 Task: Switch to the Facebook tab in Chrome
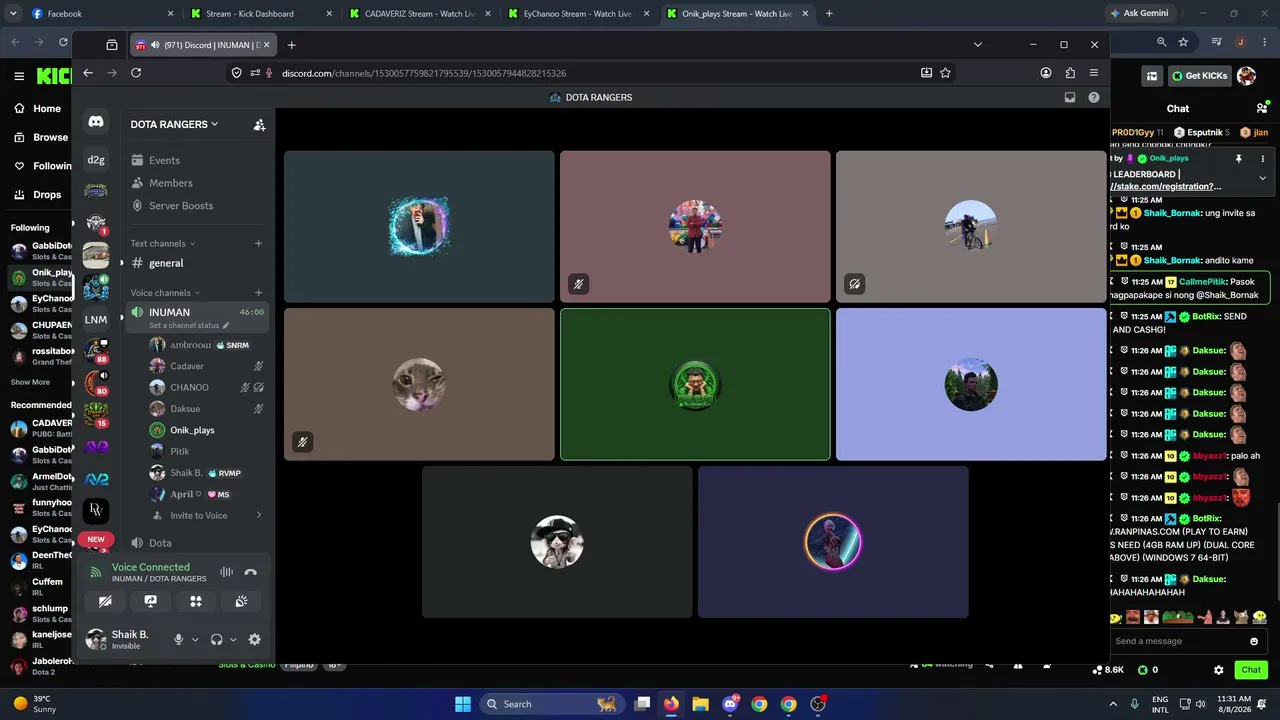(x=100, y=14)
